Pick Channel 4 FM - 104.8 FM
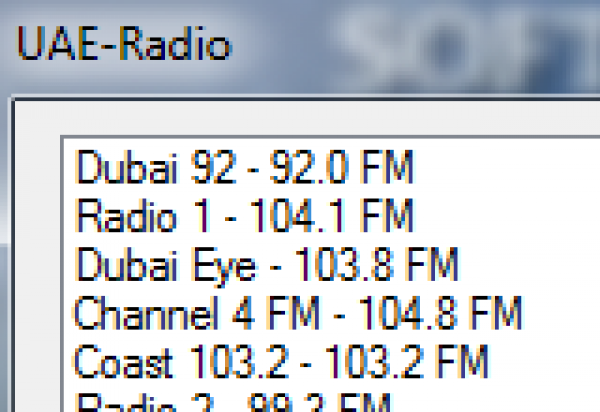Screen dimensions: 600x412 point(298,313)
